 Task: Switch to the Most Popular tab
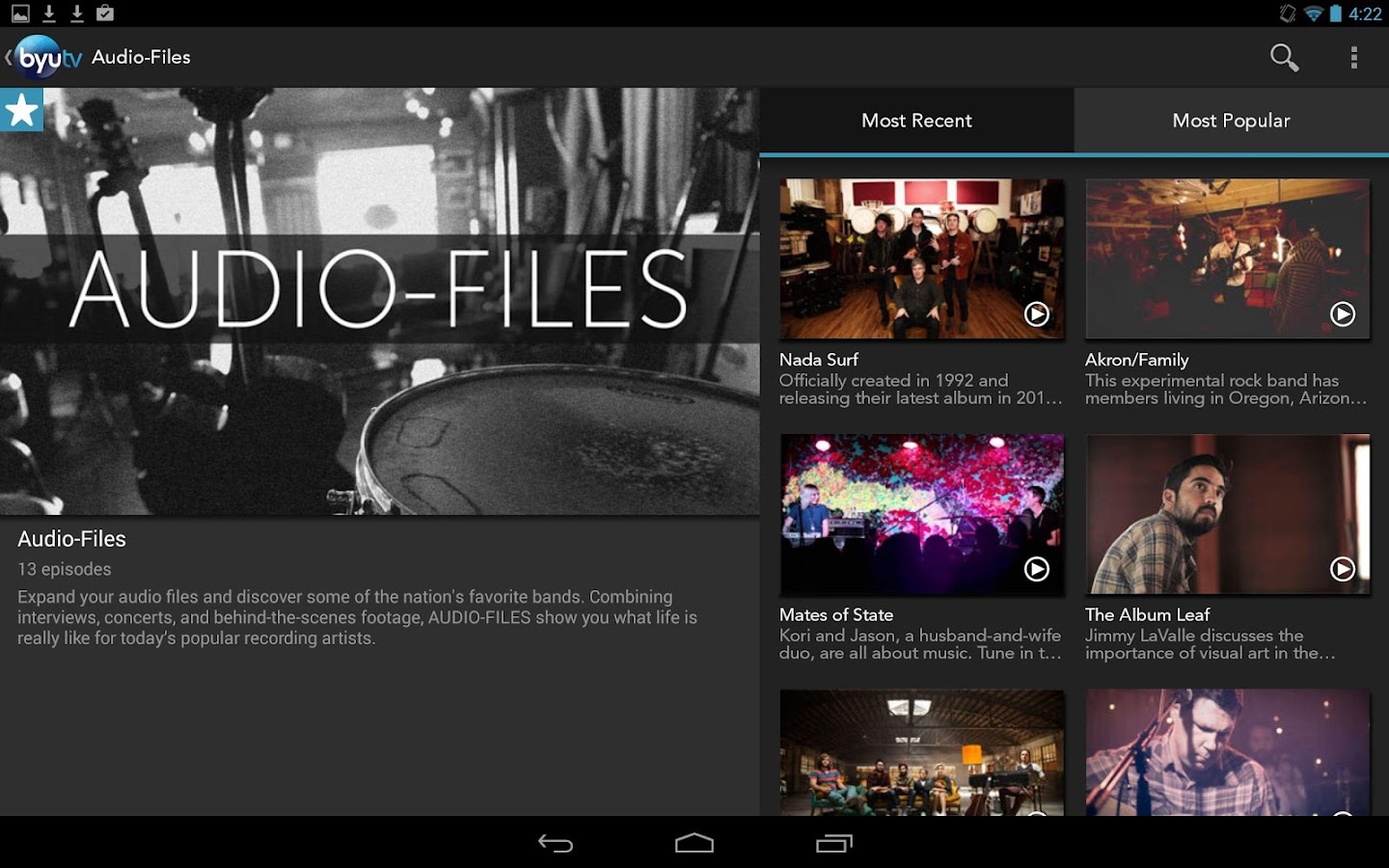tap(1231, 121)
